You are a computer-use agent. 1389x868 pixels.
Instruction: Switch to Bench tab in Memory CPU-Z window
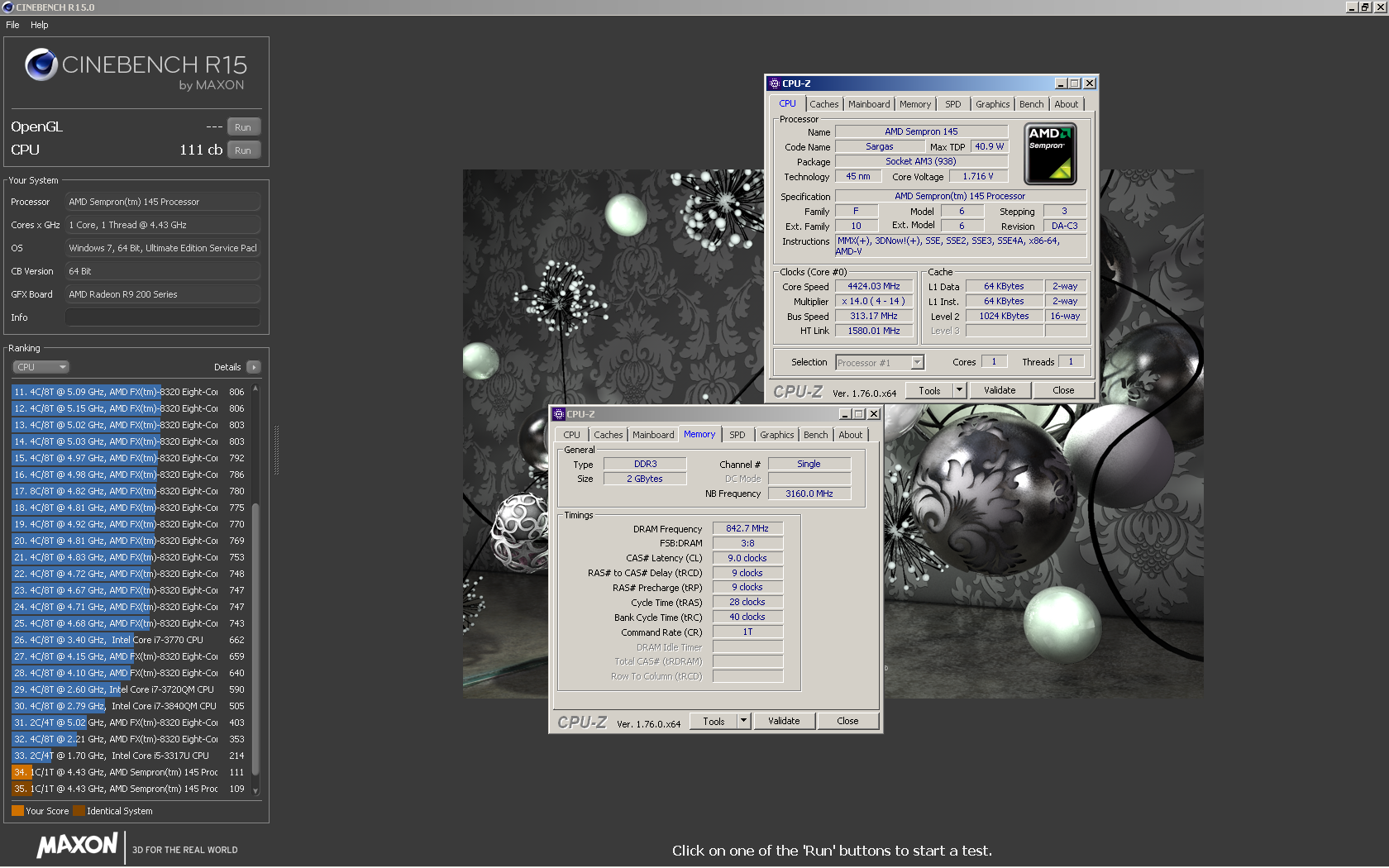(815, 435)
